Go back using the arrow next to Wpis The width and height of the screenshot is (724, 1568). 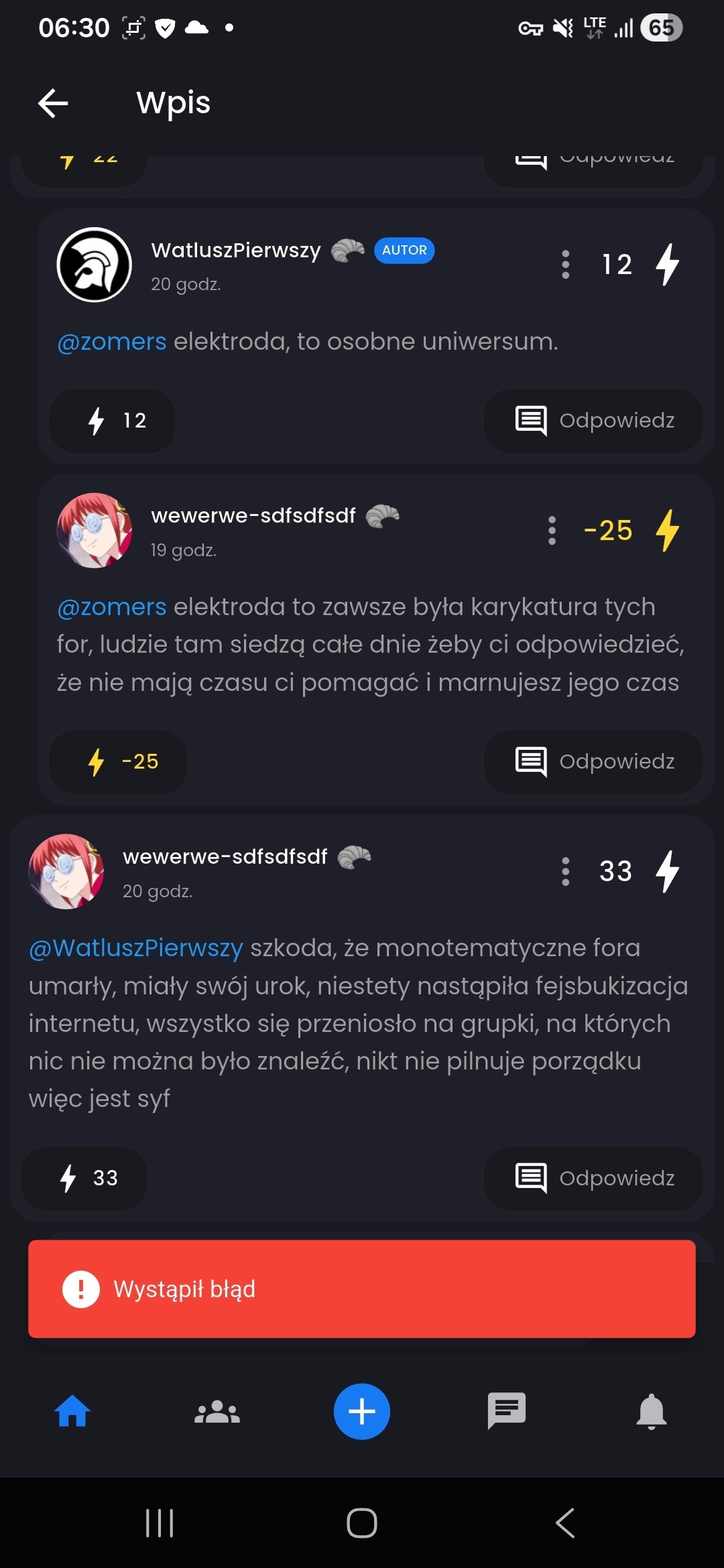pos(53,103)
